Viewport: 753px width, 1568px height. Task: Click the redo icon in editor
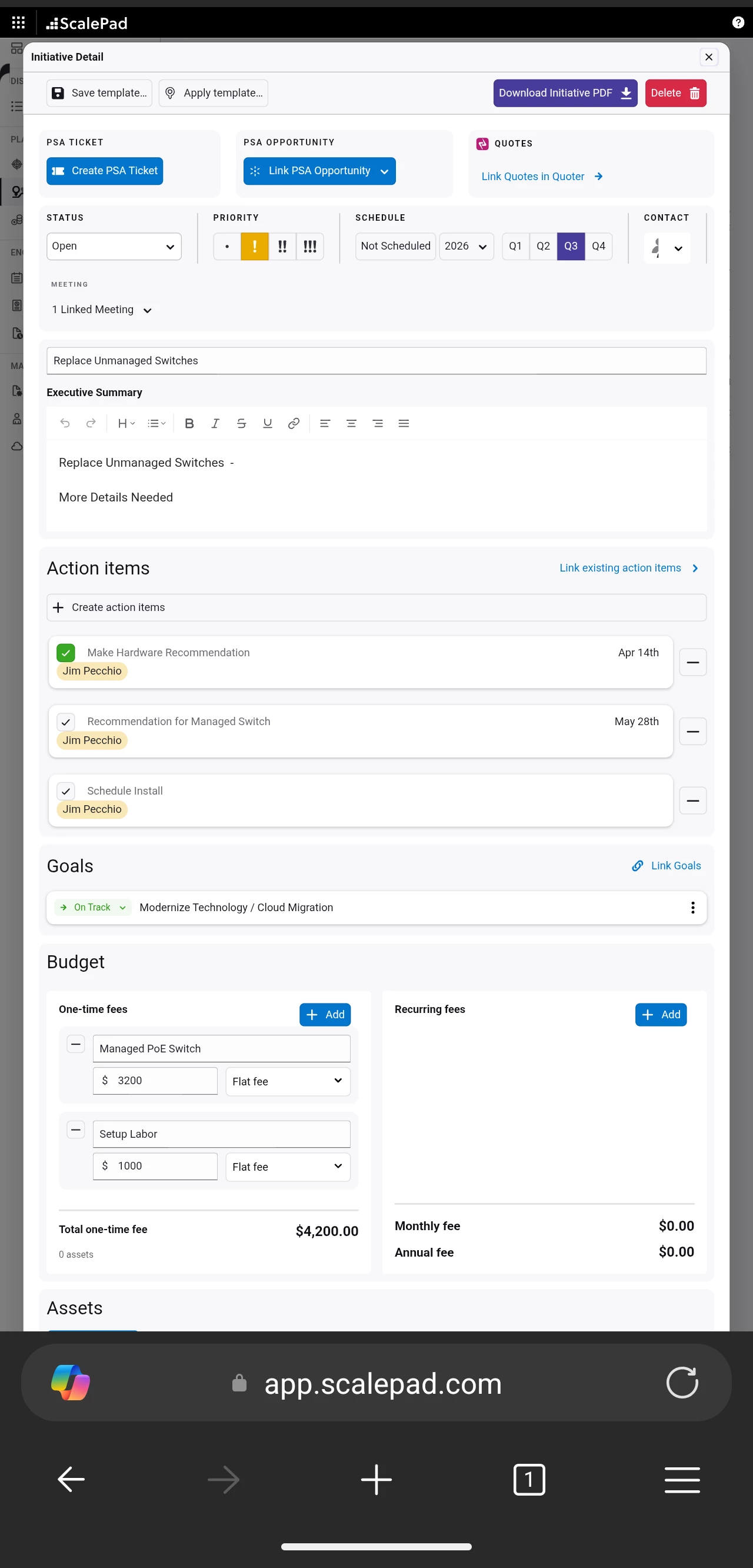91,424
